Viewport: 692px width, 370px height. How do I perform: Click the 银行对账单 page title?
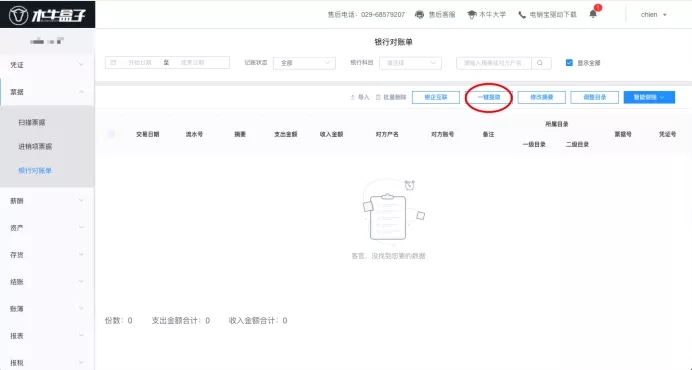393,42
